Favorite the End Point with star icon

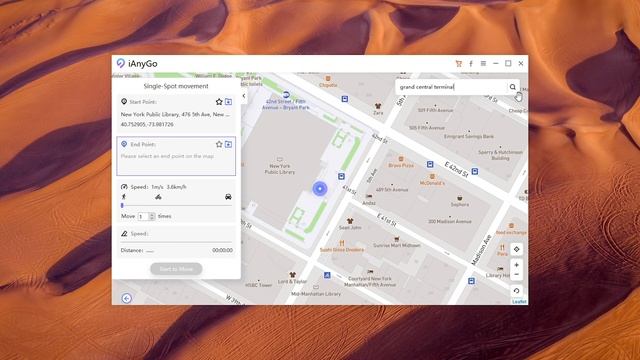(x=219, y=144)
